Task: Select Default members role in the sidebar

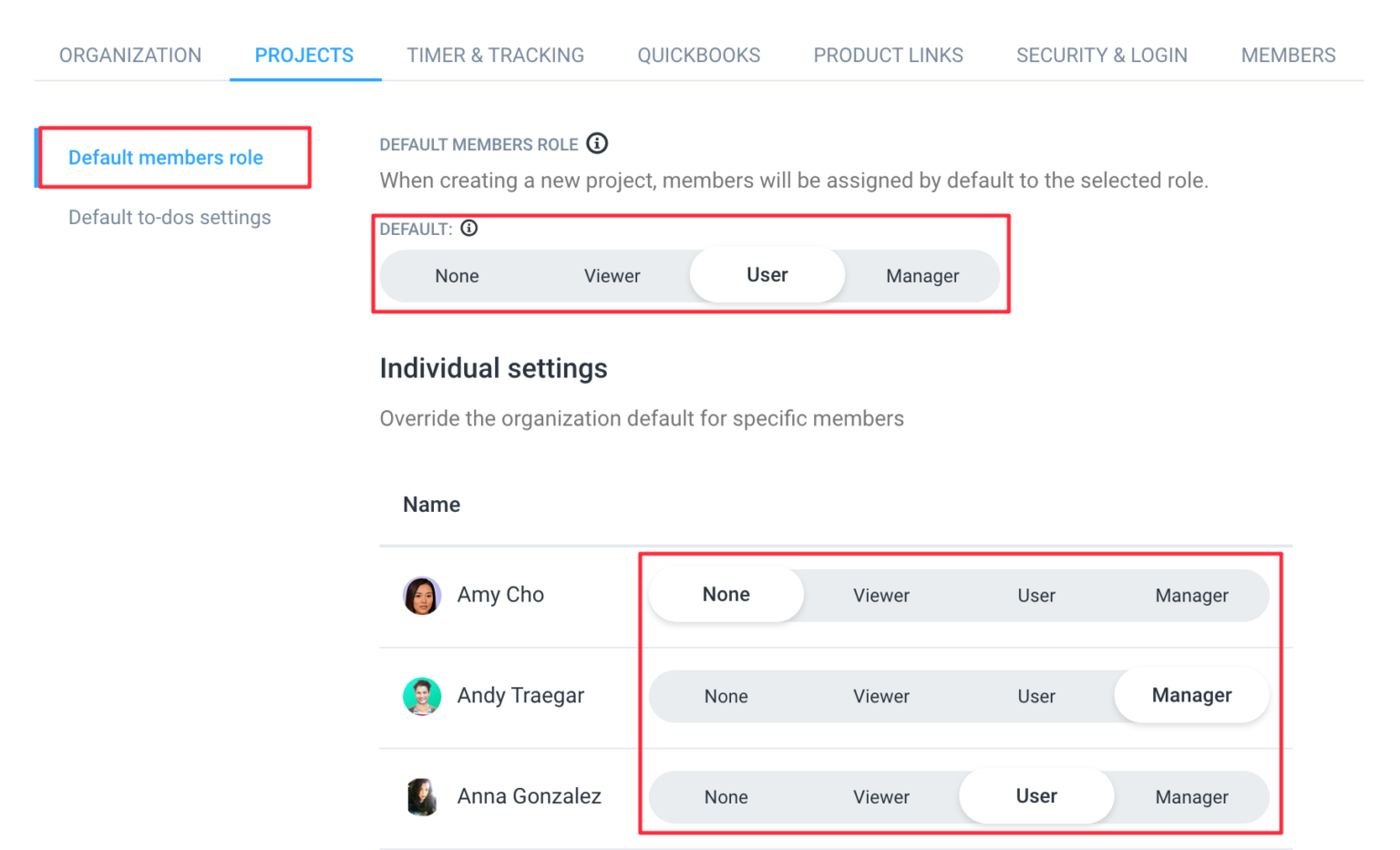Action: point(163,157)
